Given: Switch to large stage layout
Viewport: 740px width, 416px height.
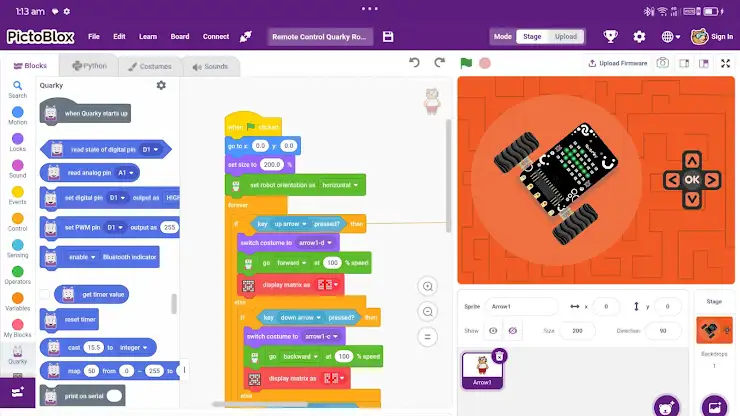Looking at the screenshot, I should pyautogui.click(x=704, y=63).
